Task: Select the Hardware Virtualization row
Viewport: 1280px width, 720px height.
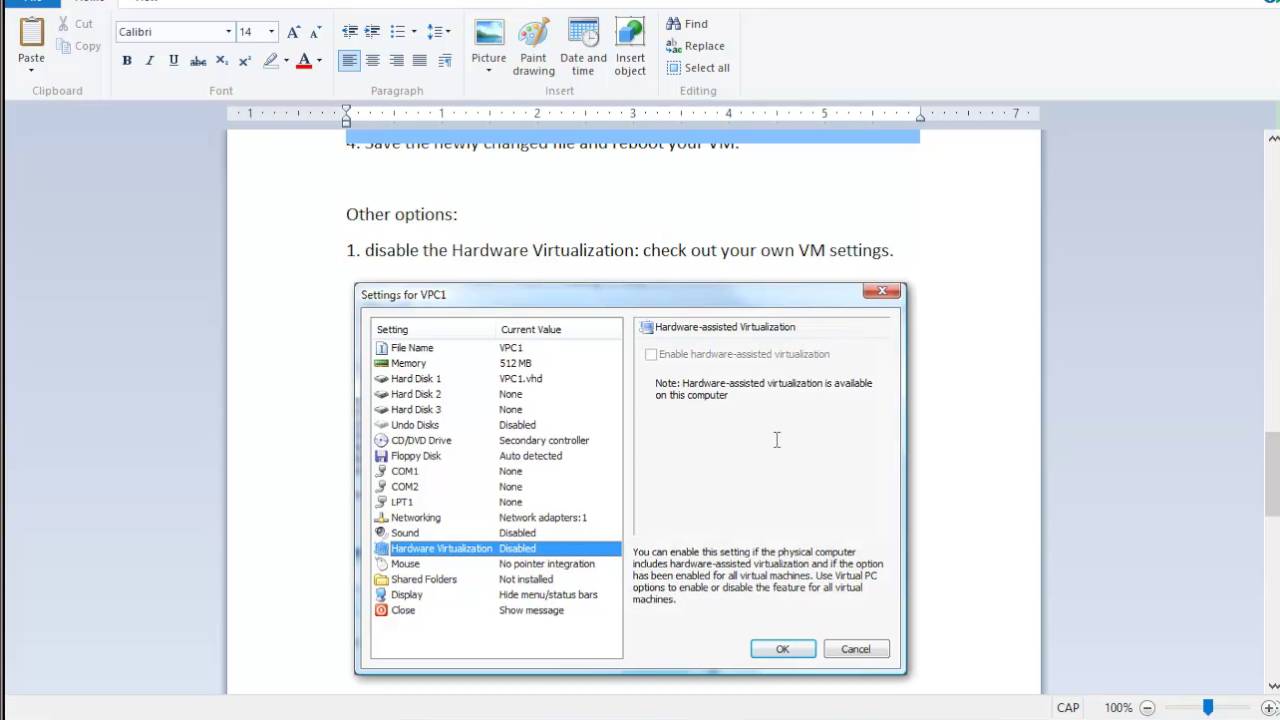Action: [497, 548]
